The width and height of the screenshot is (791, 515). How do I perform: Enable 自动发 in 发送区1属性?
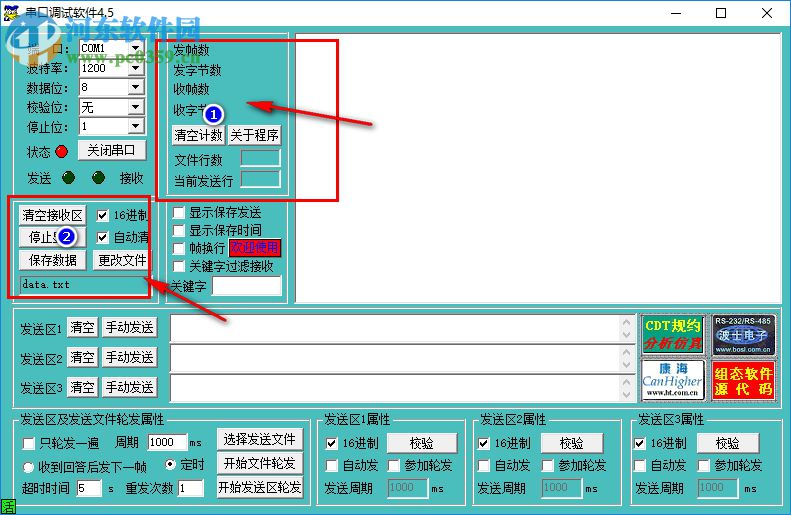coord(331,465)
